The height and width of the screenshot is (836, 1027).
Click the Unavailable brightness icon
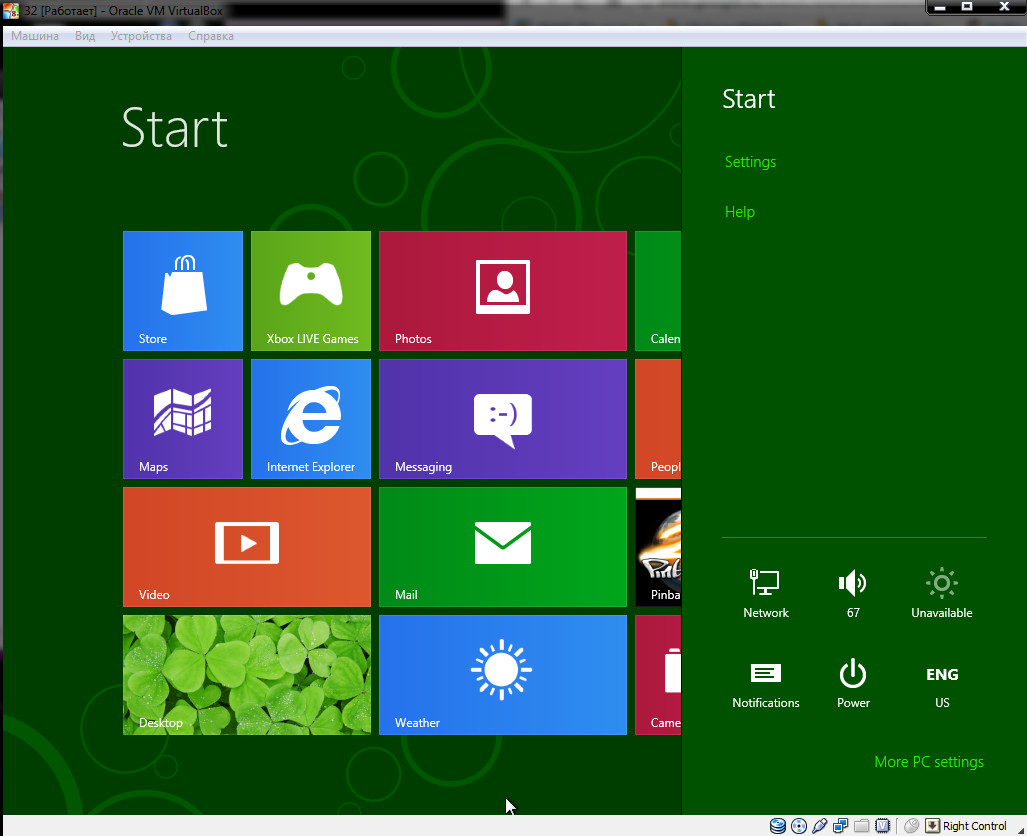941,593
